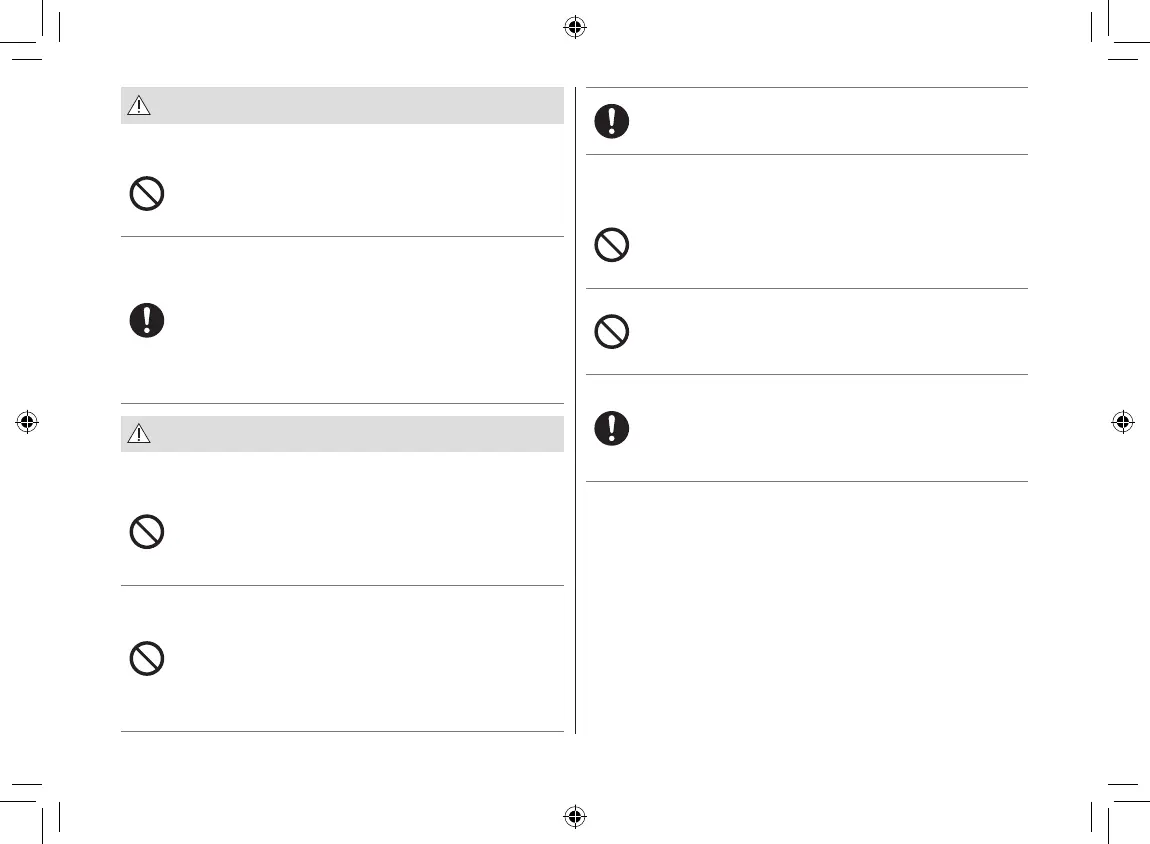
Task: Select the top exclamation icon in right column
Action: pyautogui.click(x=612, y=121)
